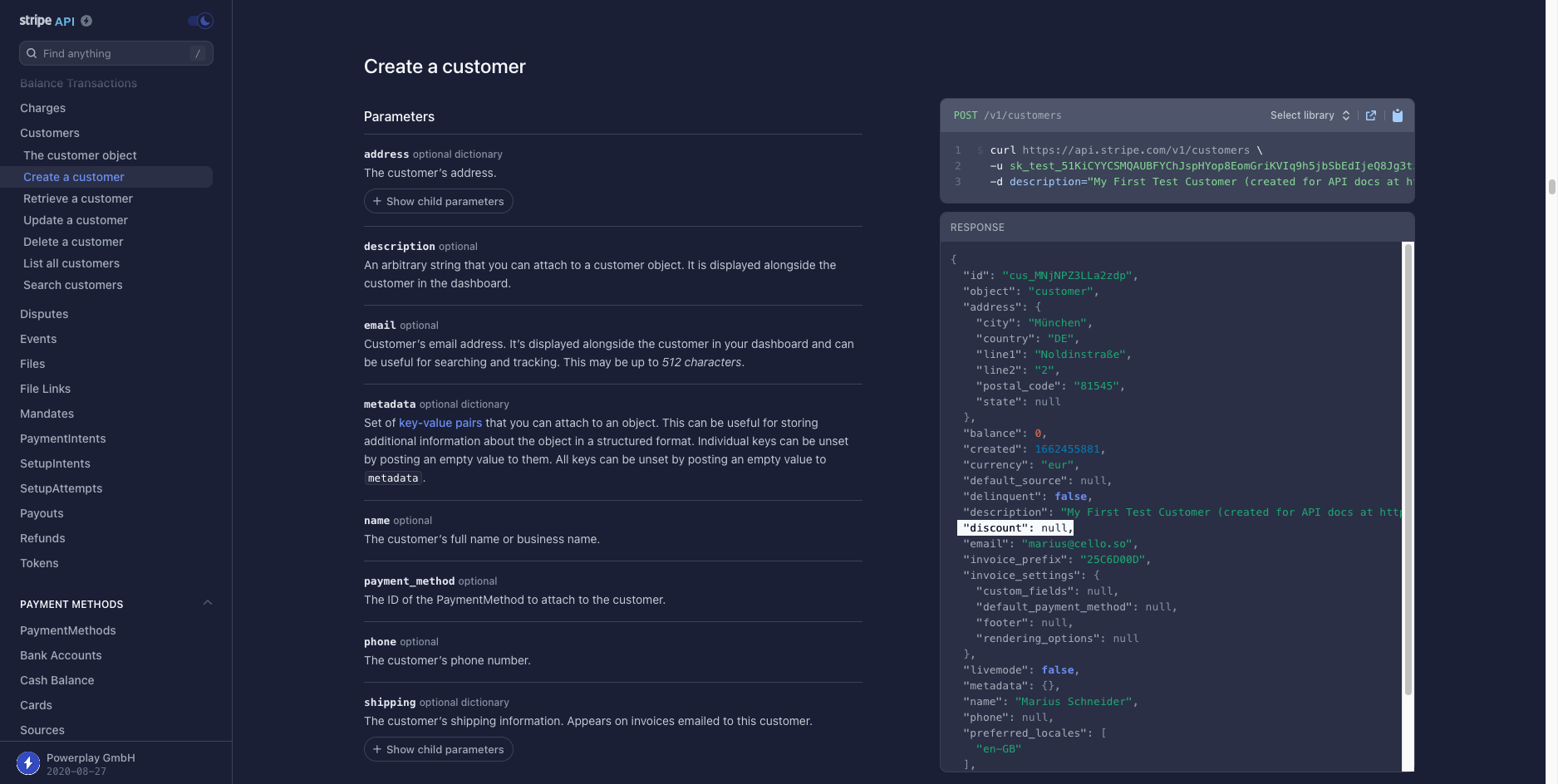The width and height of the screenshot is (1558, 784).
Task: Open code sample in external window
Action: [x=1371, y=115]
